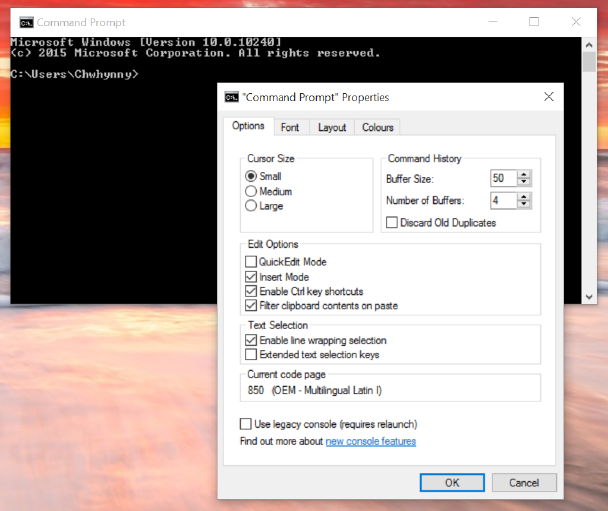The height and width of the screenshot is (511, 608).
Task: Minimize the Command Prompt window
Action: pyautogui.click(x=493, y=22)
